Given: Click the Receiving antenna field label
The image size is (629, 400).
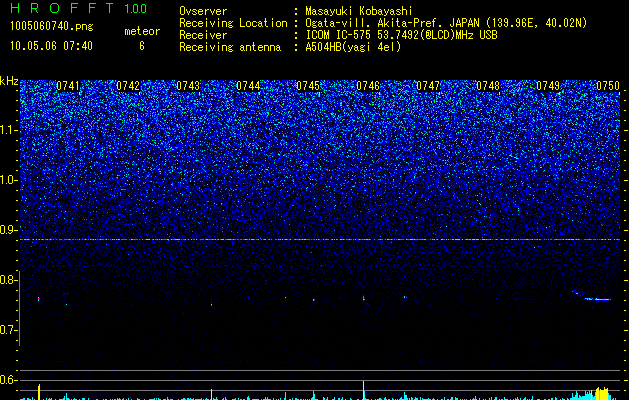Looking at the screenshot, I should click(x=230, y=47).
